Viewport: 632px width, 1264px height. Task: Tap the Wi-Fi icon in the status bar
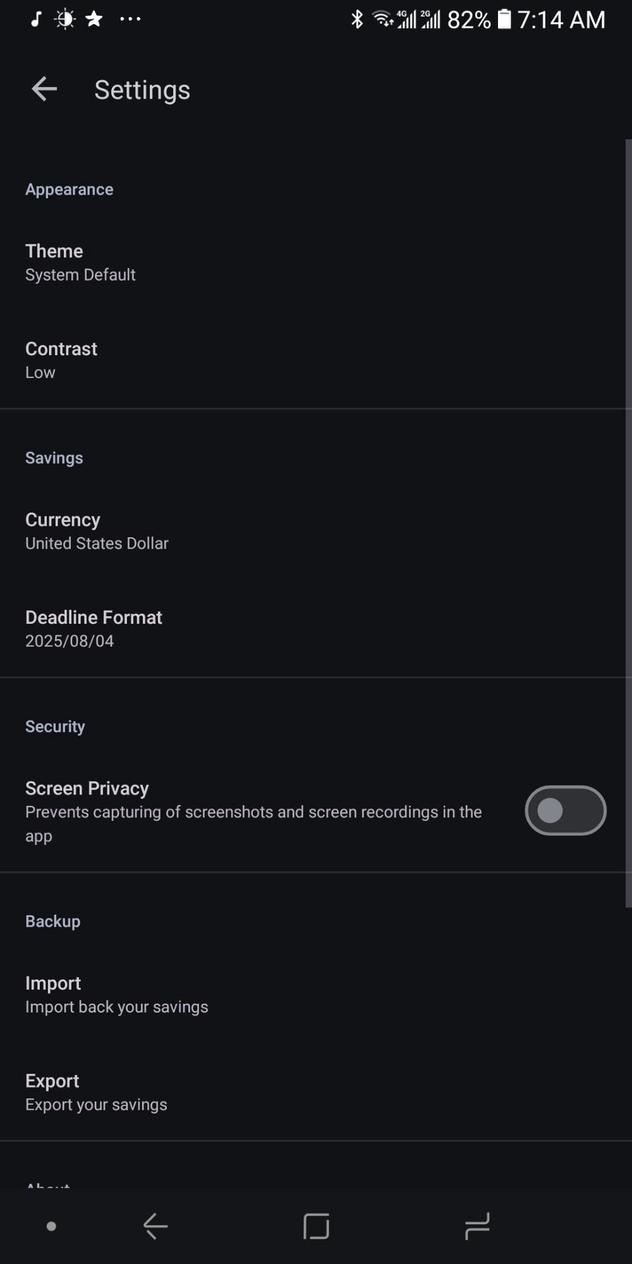click(x=383, y=19)
